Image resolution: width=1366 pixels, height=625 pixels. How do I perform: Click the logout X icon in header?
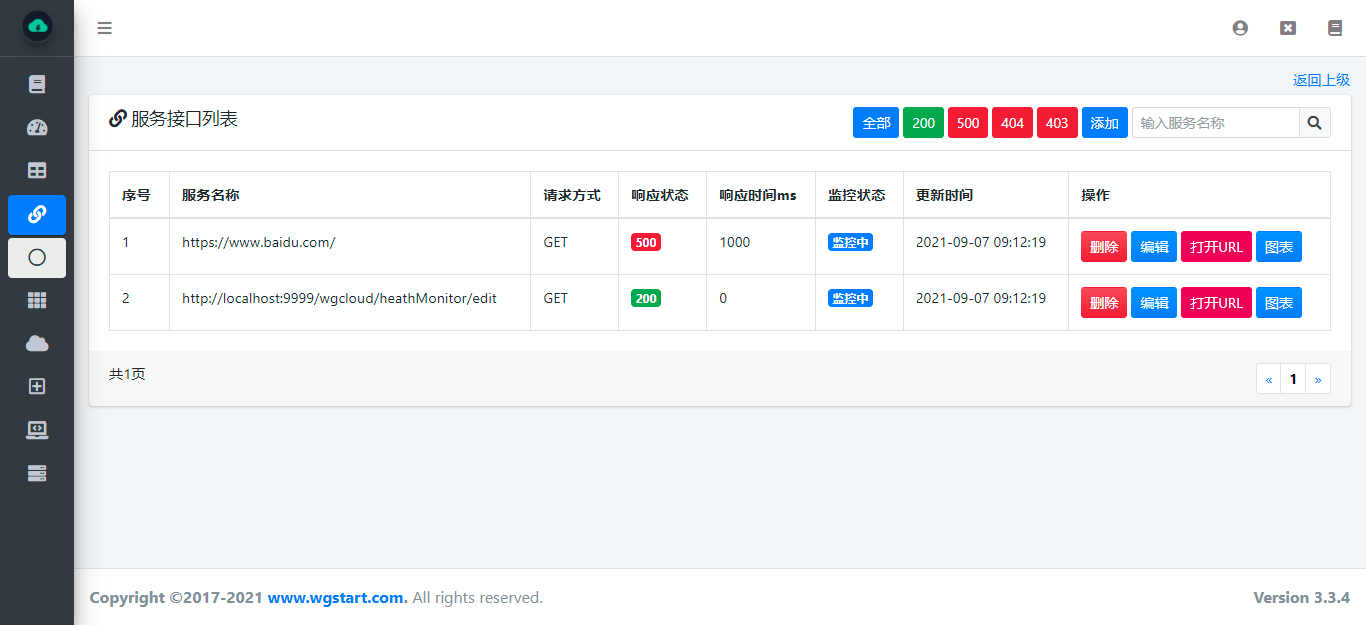pyautogui.click(x=1287, y=28)
